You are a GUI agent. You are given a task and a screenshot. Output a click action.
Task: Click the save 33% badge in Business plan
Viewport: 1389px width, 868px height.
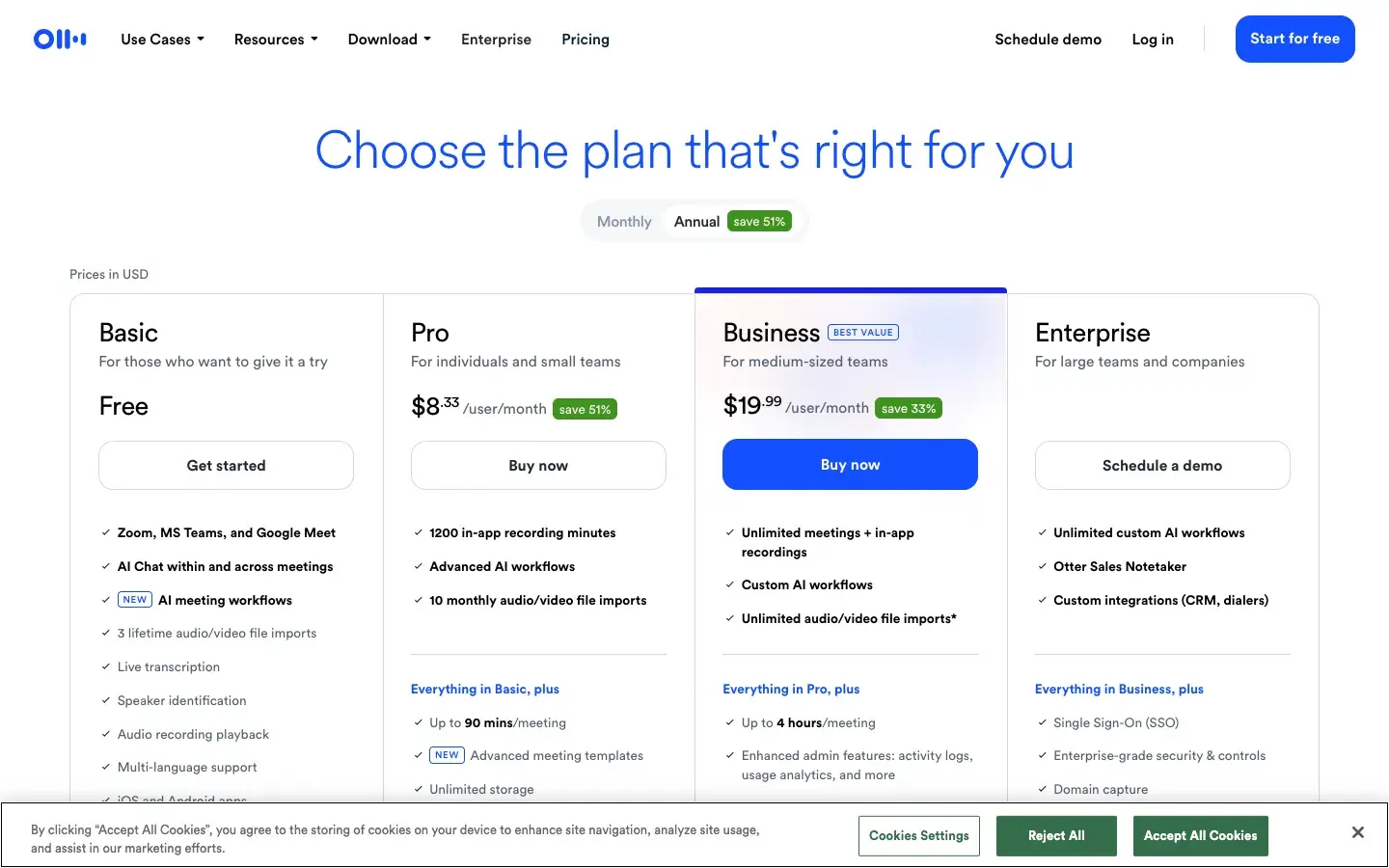pyautogui.click(x=908, y=408)
